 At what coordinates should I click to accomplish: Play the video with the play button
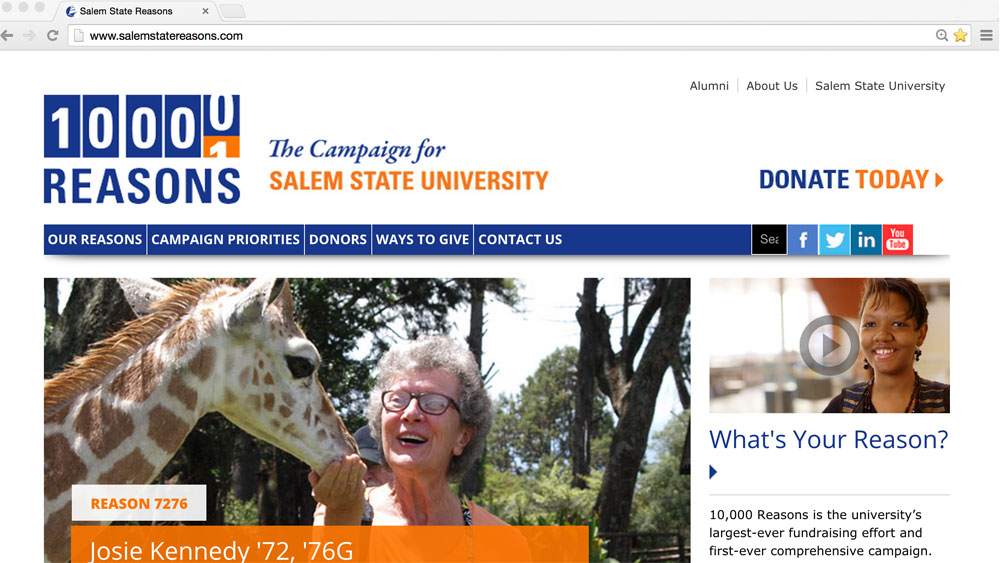click(829, 346)
